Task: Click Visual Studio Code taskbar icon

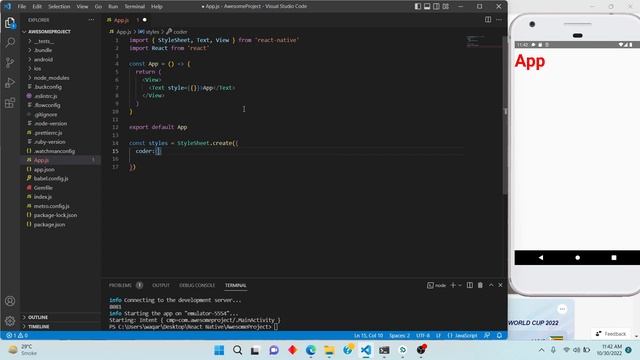Action: click(x=366, y=350)
